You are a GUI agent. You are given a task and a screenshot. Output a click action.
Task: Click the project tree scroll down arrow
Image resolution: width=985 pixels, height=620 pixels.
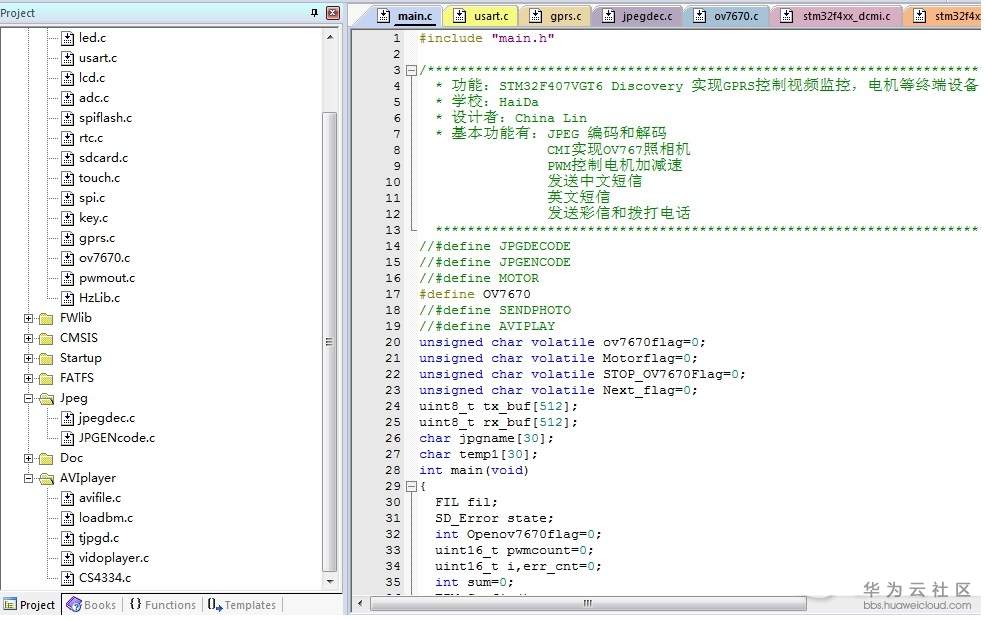(x=330, y=582)
